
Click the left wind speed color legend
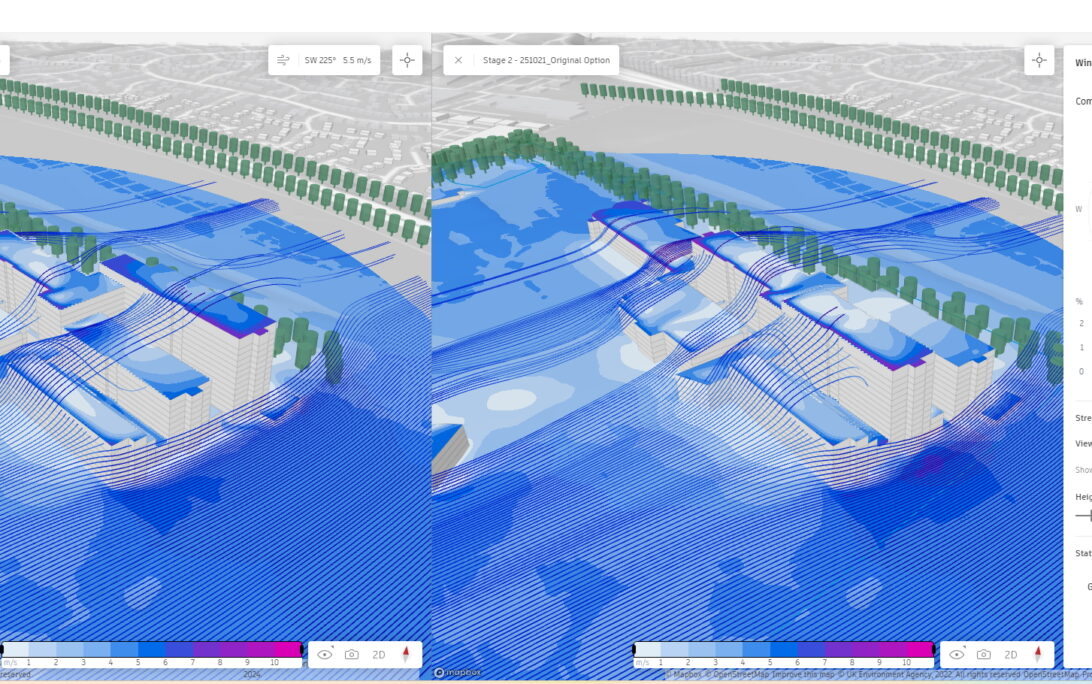(152, 650)
